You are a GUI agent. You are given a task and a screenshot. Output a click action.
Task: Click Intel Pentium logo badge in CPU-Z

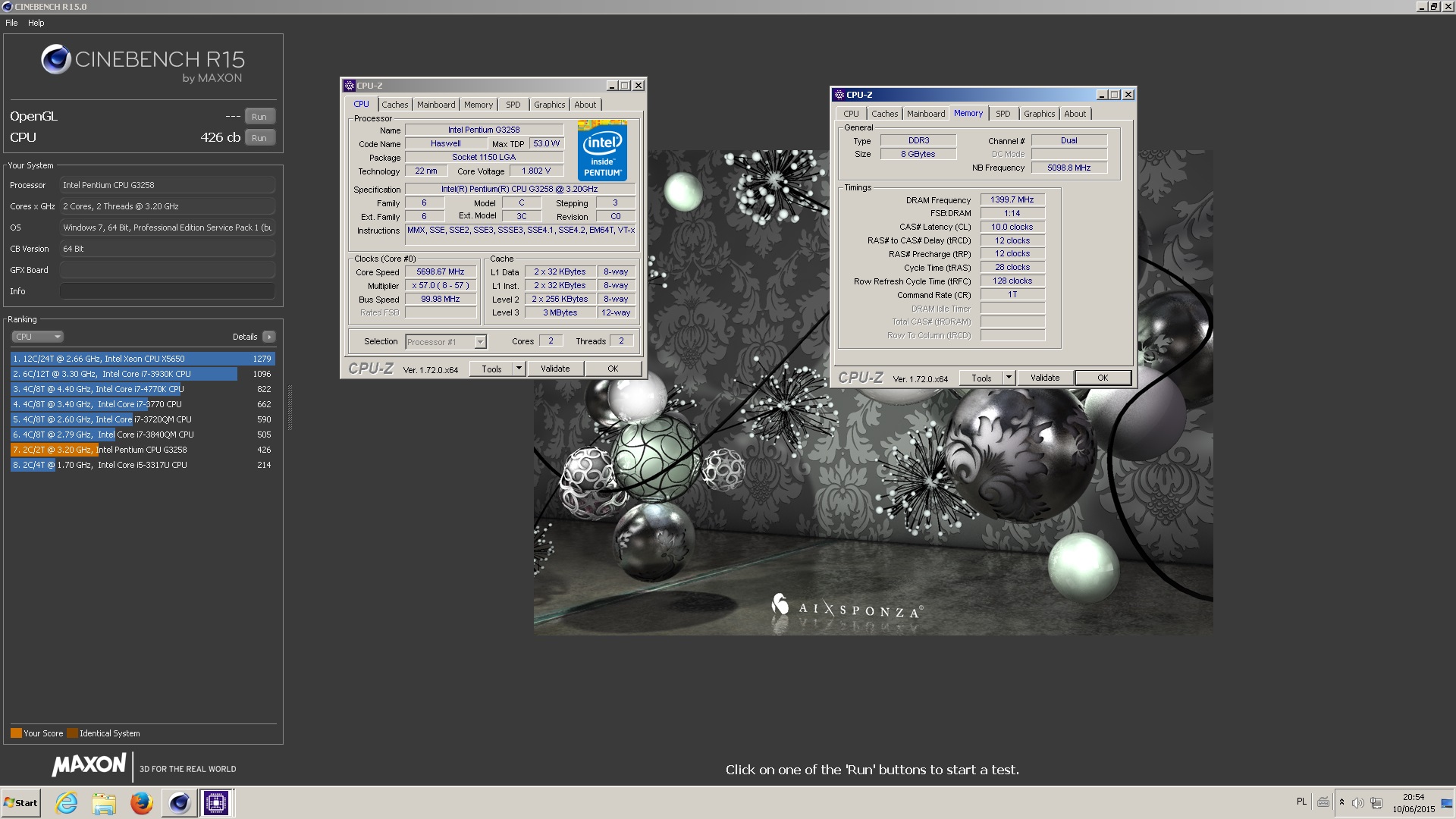click(602, 150)
